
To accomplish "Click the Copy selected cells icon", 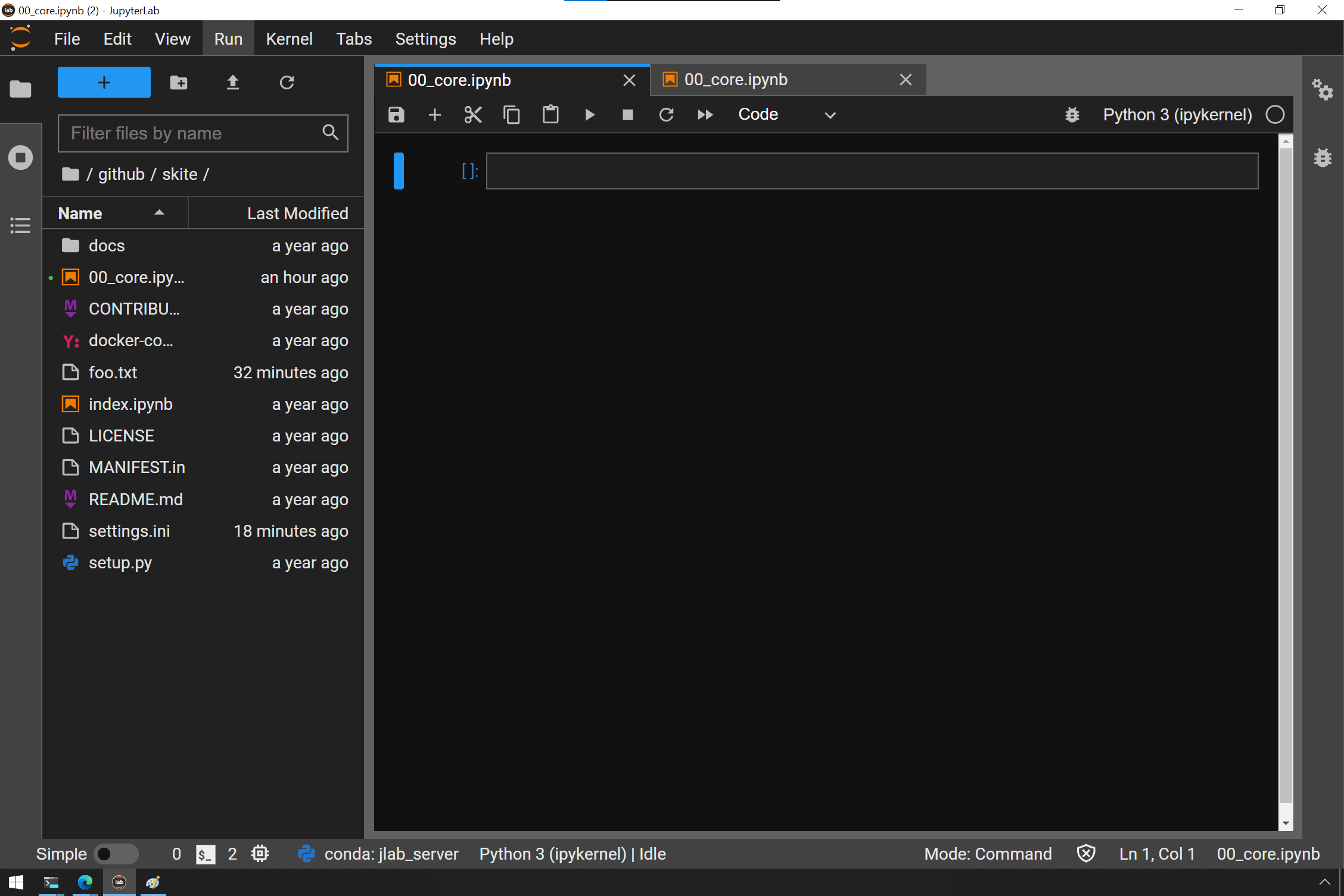I will pos(511,114).
